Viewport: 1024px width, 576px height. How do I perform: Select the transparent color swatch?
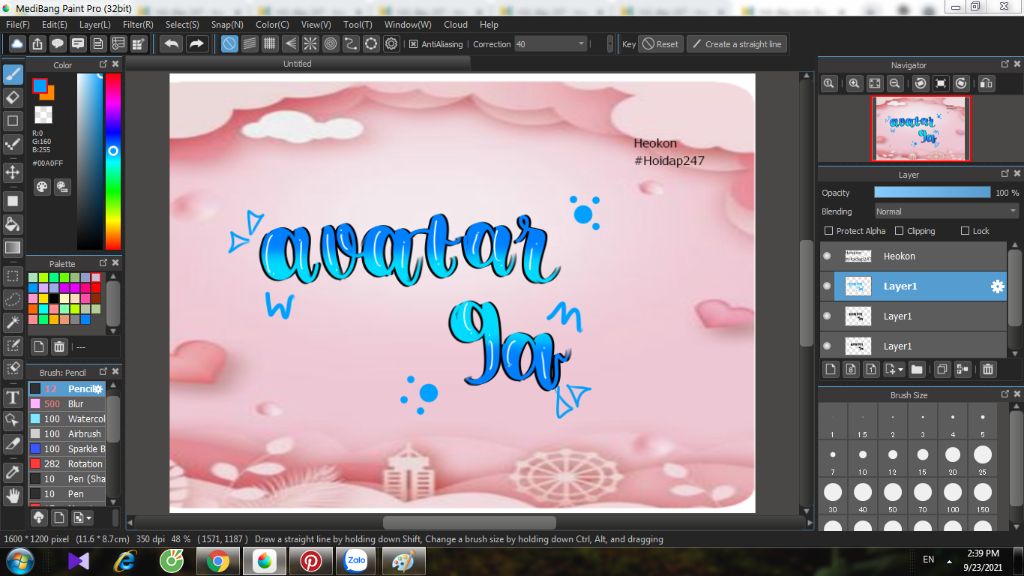click(43, 115)
